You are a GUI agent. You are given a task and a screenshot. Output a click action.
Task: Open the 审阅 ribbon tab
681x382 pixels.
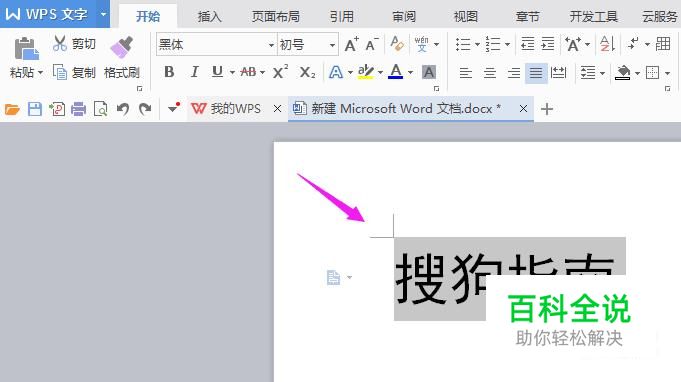pyautogui.click(x=404, y=16)
